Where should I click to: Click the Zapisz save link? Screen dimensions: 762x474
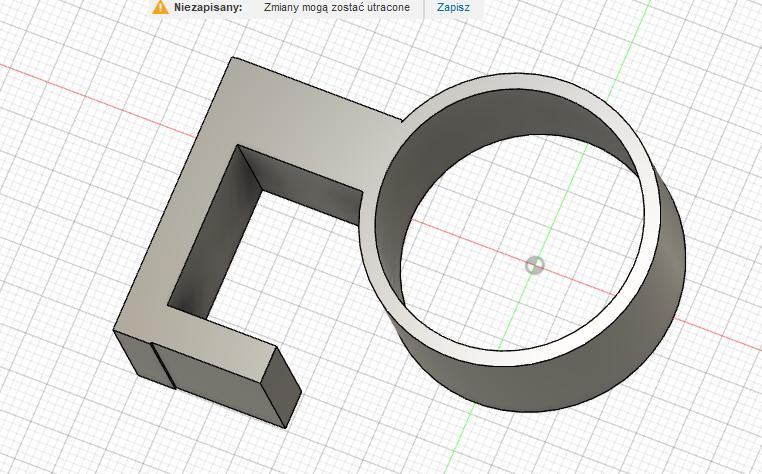pos(453,7)
